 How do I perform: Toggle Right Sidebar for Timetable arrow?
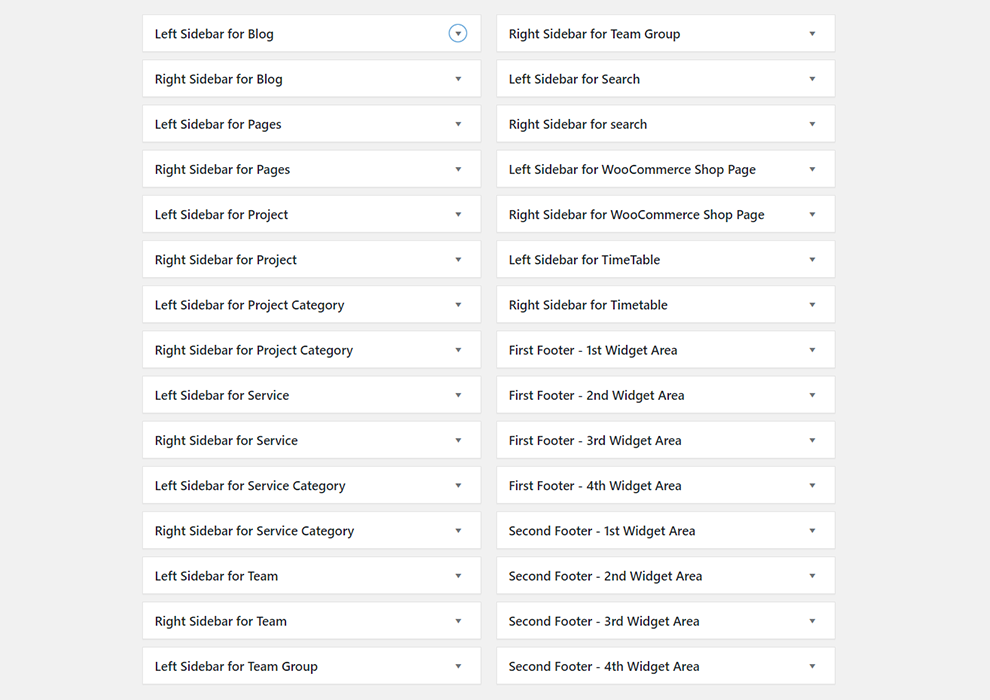pyautogui.click(x=812, y=305)
